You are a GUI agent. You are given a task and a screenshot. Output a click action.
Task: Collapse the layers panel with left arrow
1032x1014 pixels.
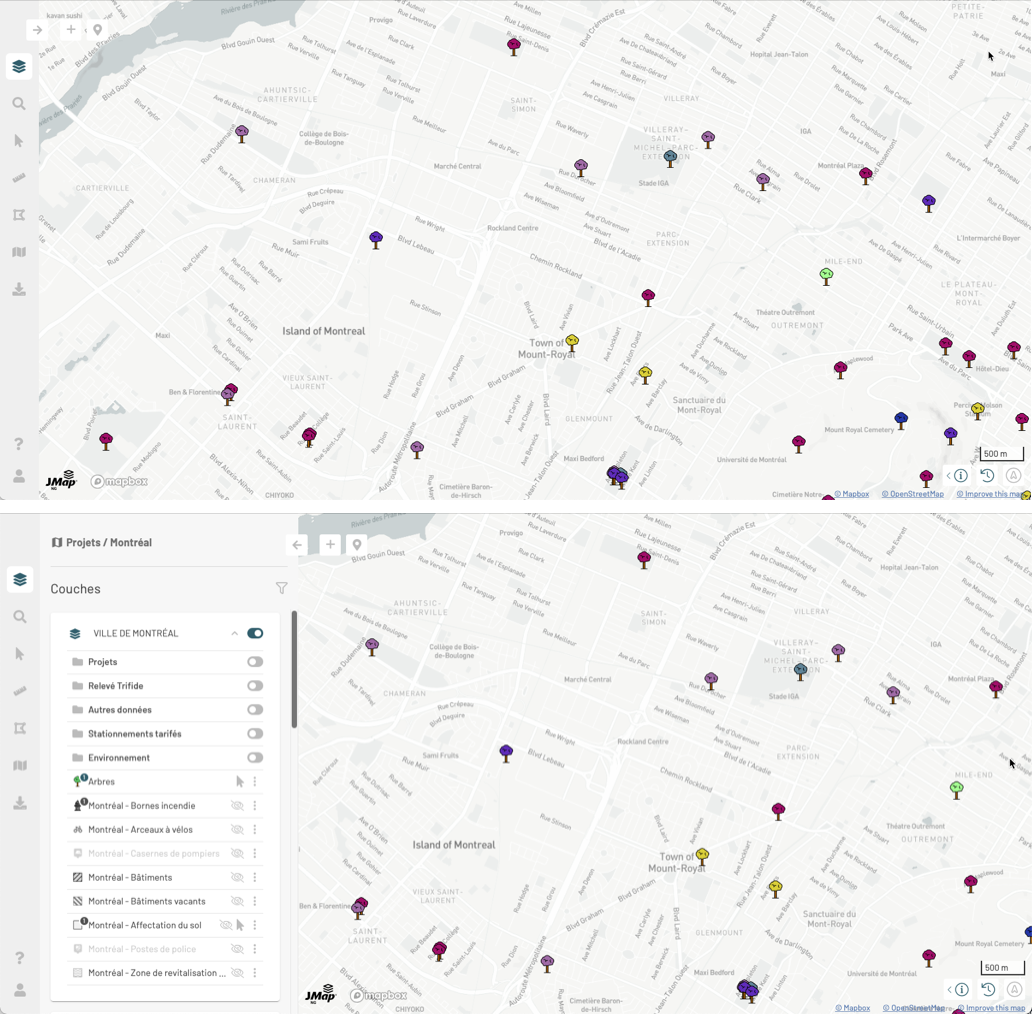coord(297,545)
